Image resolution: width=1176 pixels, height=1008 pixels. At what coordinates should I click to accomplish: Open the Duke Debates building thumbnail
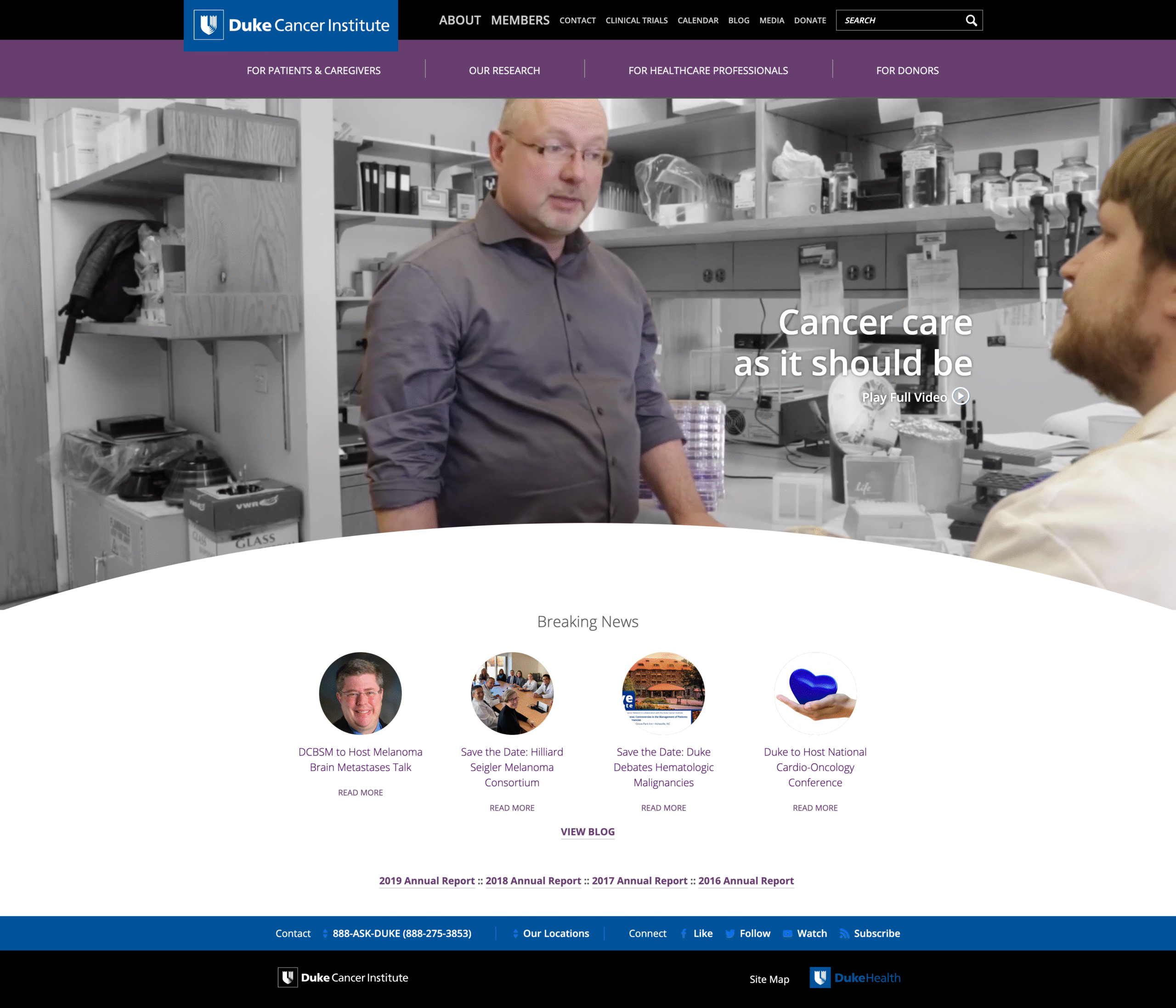click(x=663, y=693)
